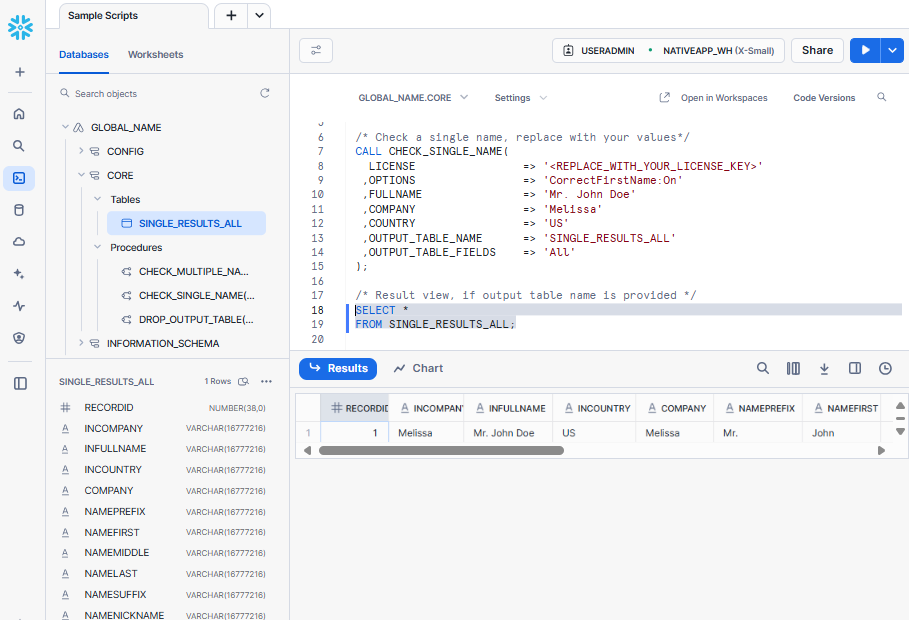Open Data database icon in sidebar
This screenshot has width=909, height=620.
pos(19,210)
